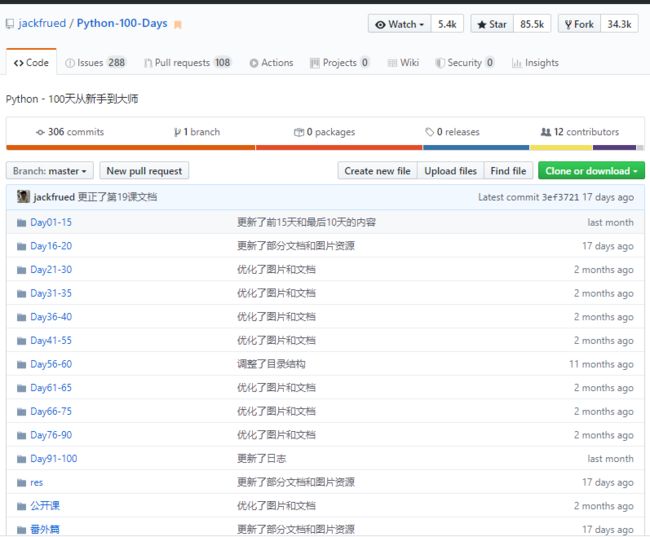This screenshot has width=650, height=537.
Task: Open the Actions tab
Action: tap(272, 63)
